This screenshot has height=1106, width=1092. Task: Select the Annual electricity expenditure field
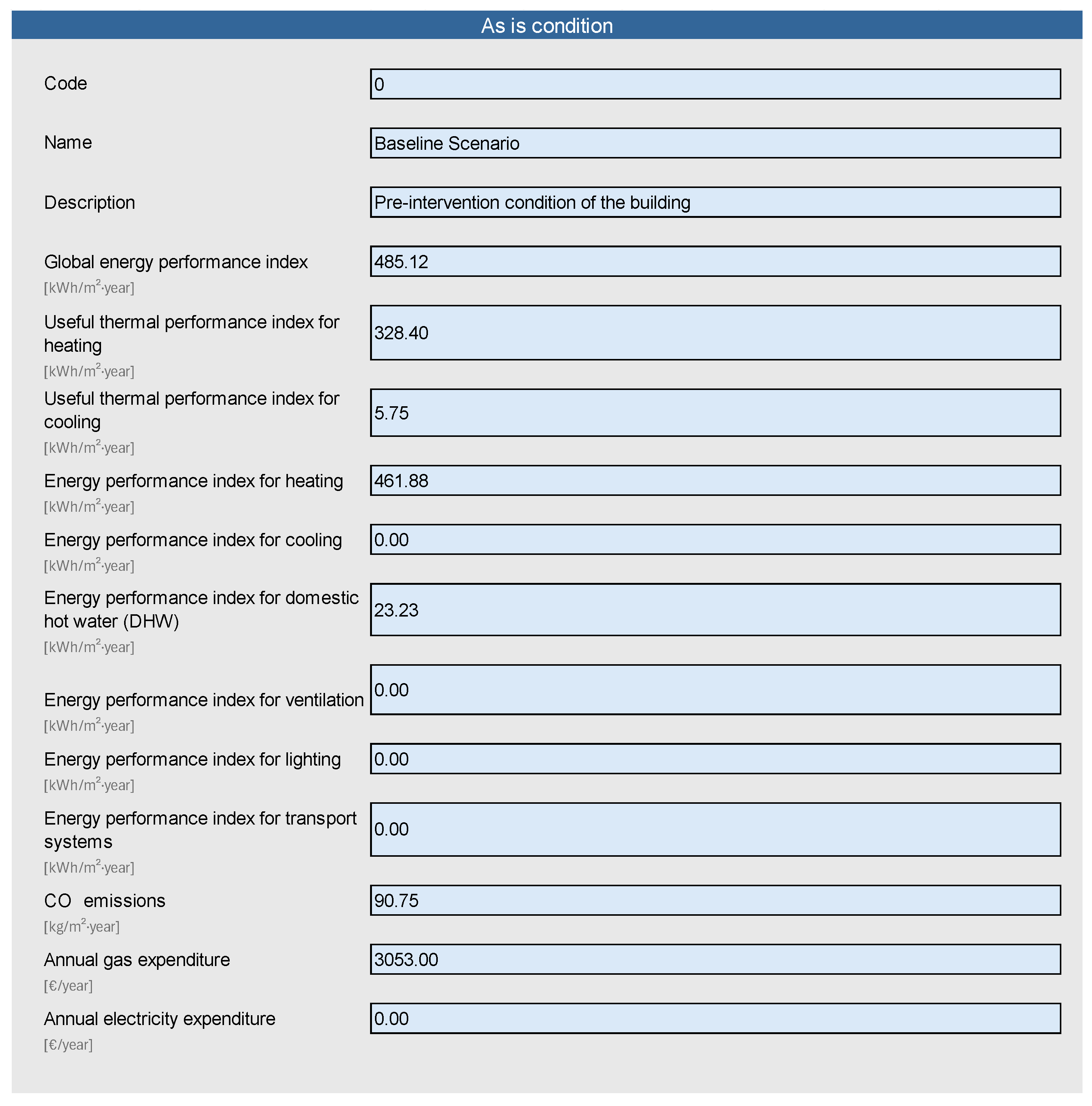point(715,1018)
